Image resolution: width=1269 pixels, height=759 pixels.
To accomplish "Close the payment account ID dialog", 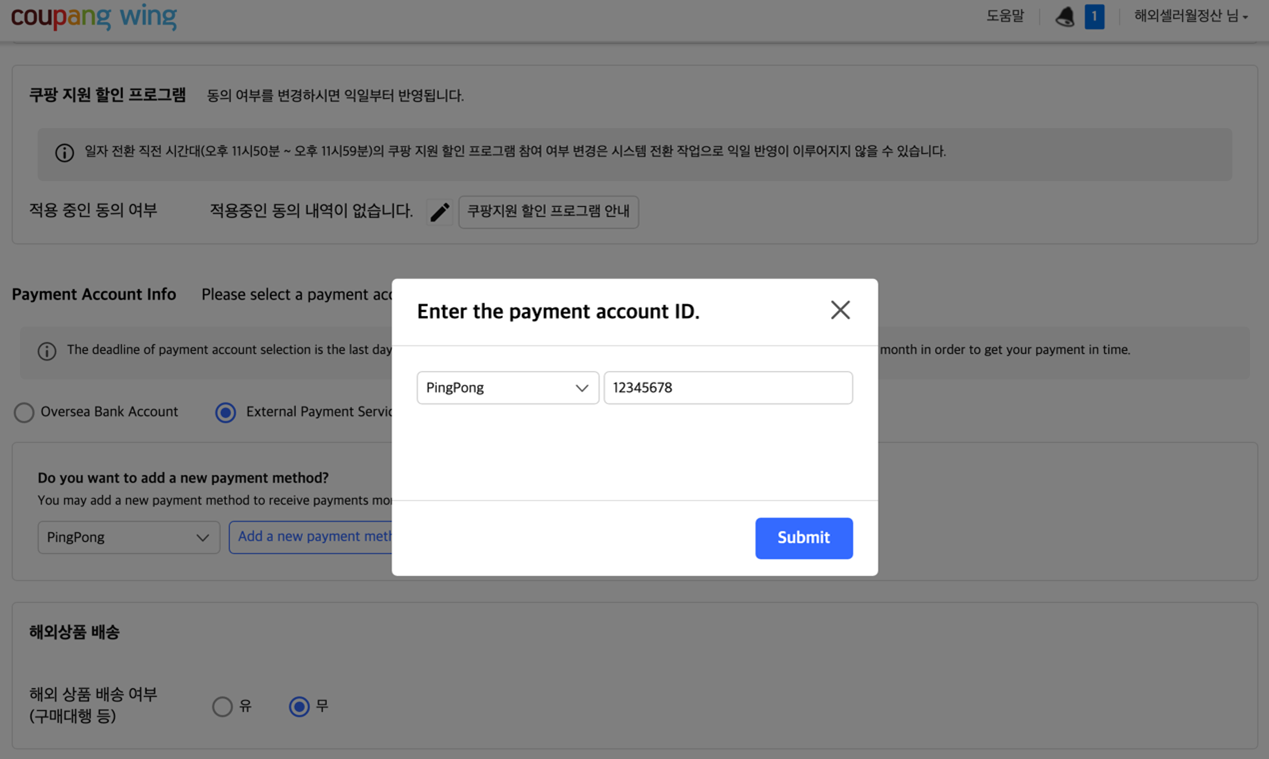I will tap(840, 310).
